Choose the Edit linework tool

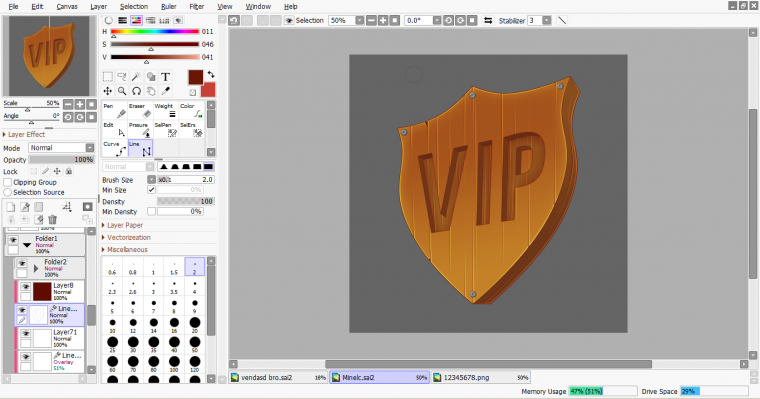[115, 129]
